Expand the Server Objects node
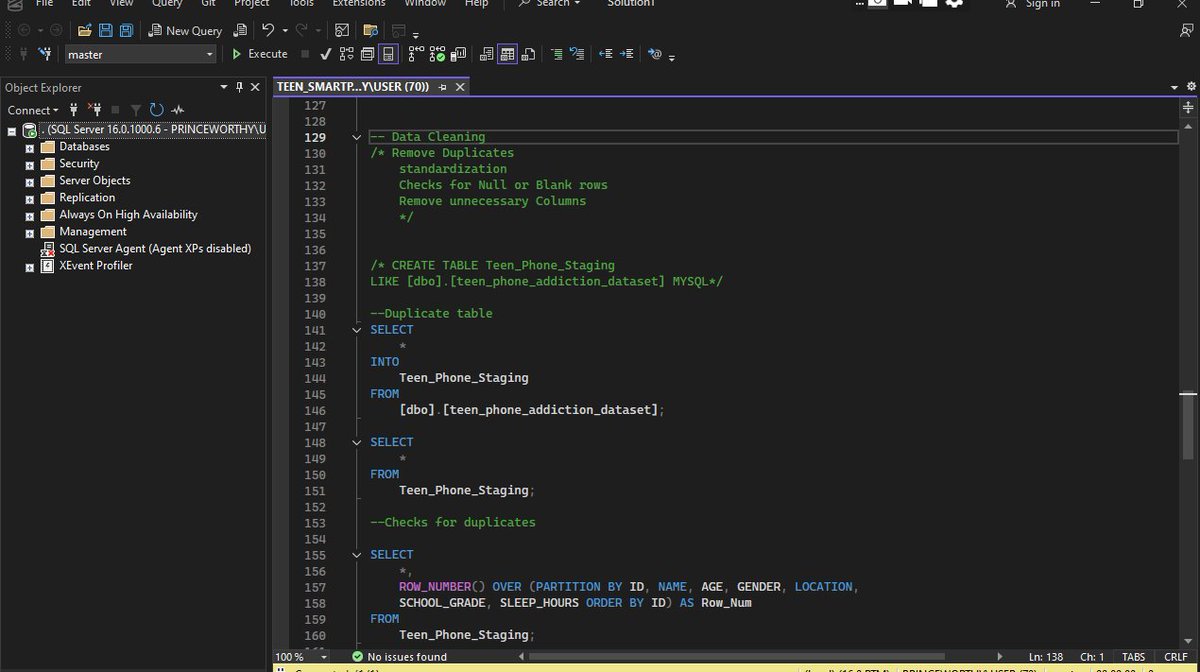The image size is (1200, 672). pyautogui.click(x=30, y=181)
